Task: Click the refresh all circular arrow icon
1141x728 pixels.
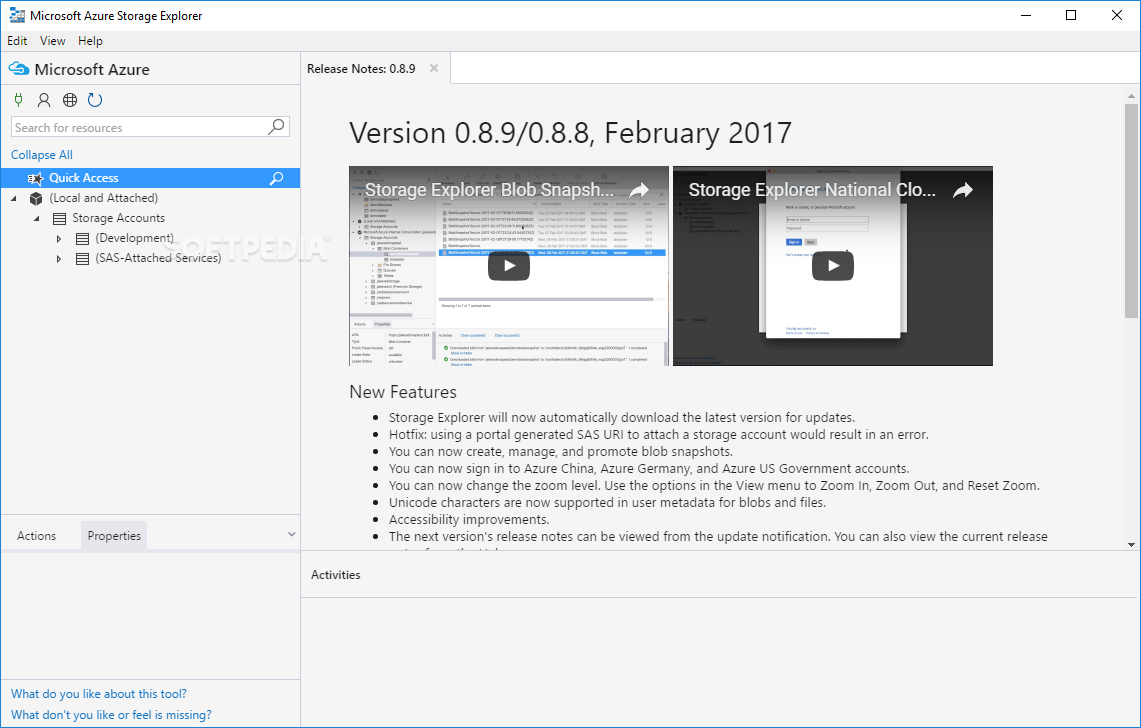Action: 95,100
